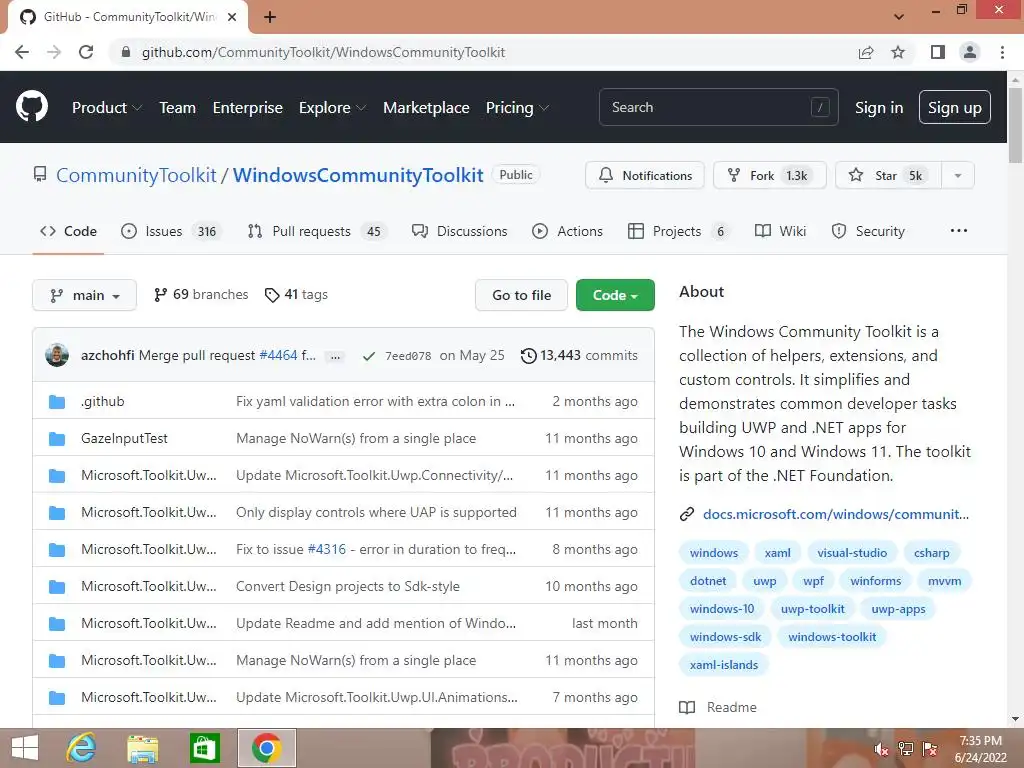Open pull request #4464 link
The height and width of the screenshot is (768, 1024).
pyautogui.click(x=278, y=355)
